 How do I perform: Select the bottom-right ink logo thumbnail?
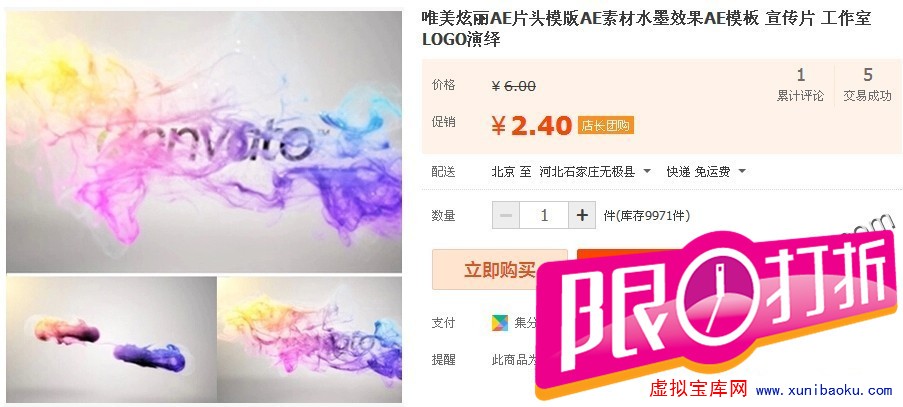pos(310,340)
